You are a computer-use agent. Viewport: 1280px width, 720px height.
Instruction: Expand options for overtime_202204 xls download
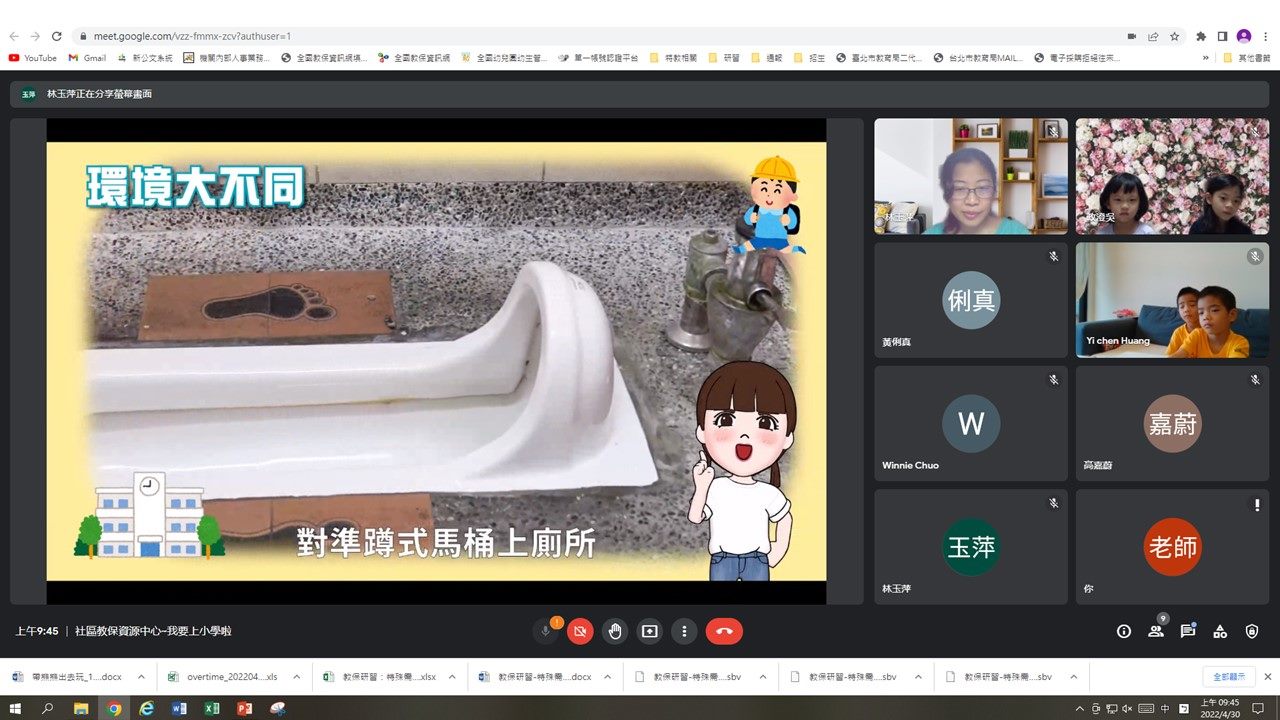pos(296,677)
